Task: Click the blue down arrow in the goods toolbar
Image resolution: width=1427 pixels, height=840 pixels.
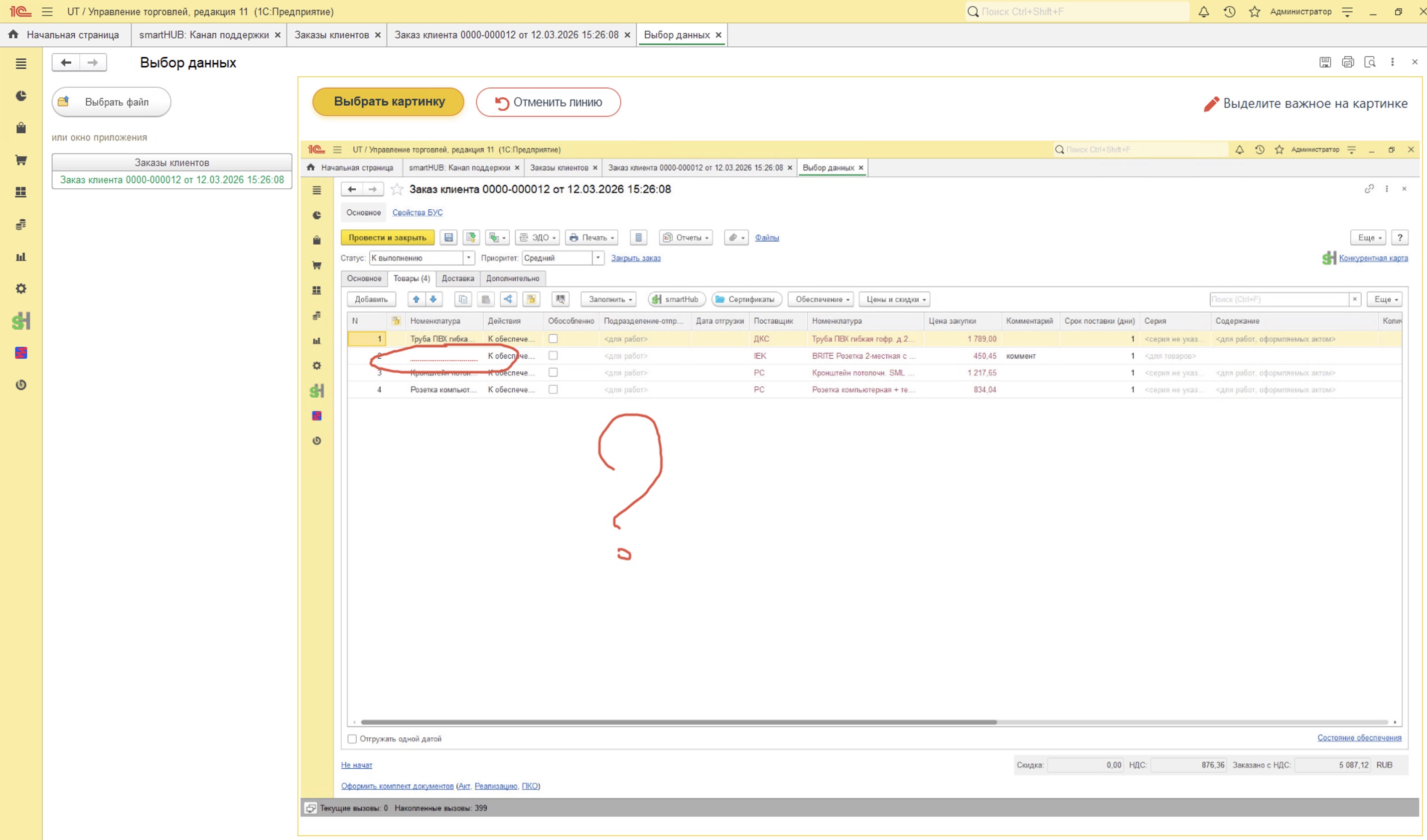Action: pos(433,299)
